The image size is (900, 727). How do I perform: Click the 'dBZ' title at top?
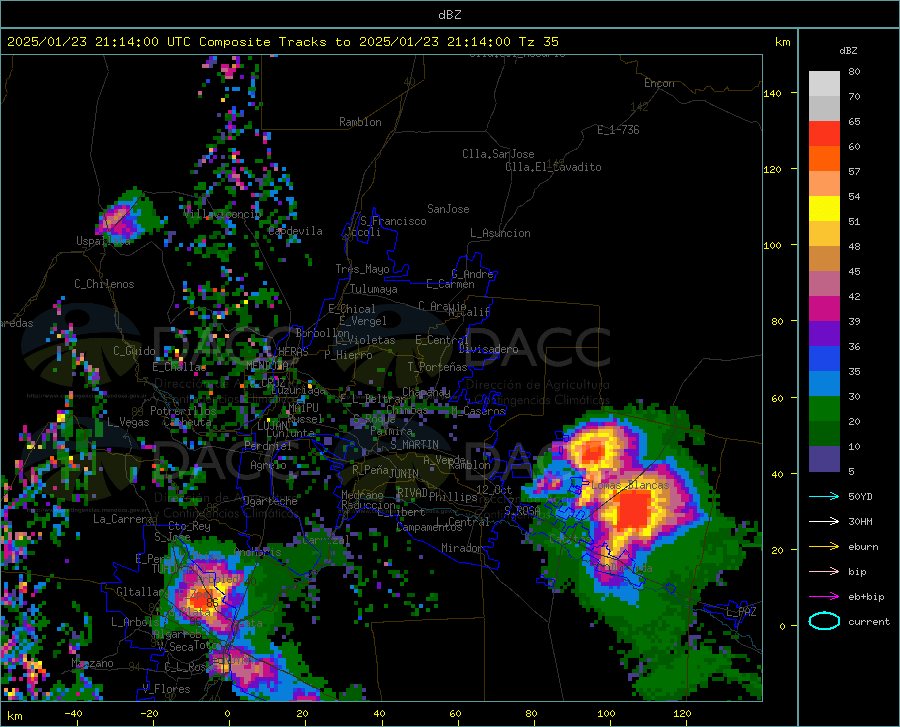449,15
